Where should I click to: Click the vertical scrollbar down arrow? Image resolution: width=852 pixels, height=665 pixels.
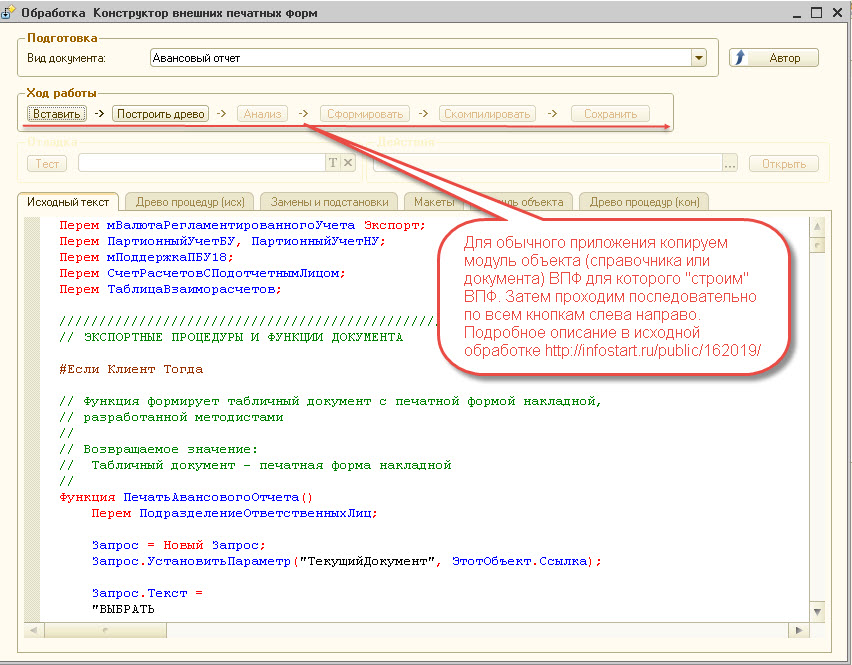pyautogui.click(x=818, y=611)
